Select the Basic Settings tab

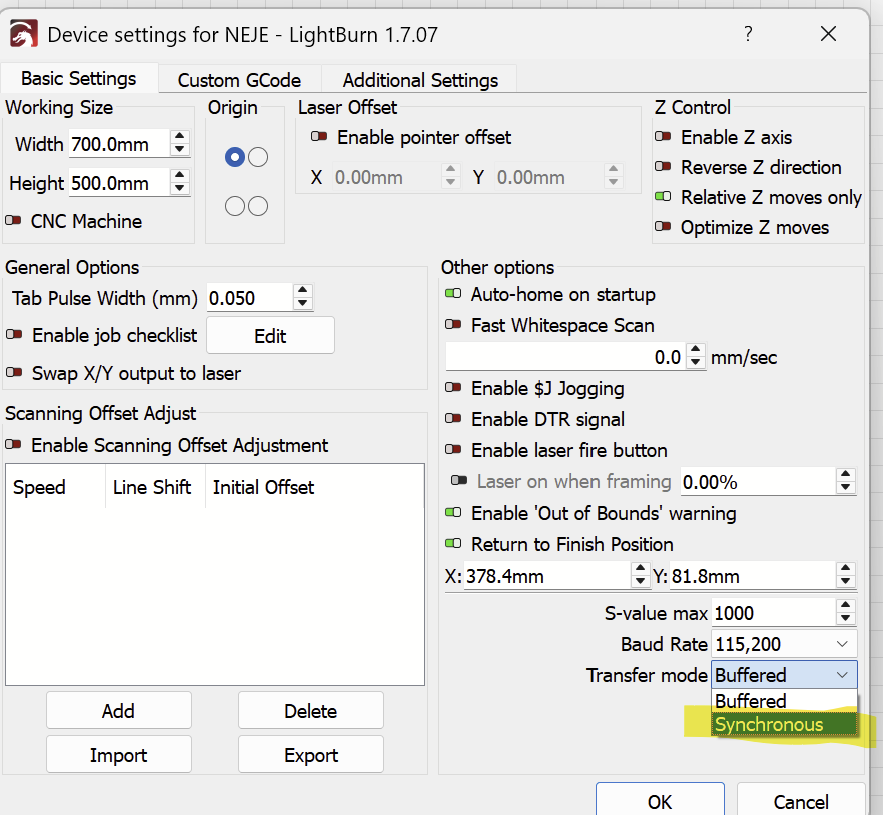coord(79,78)
